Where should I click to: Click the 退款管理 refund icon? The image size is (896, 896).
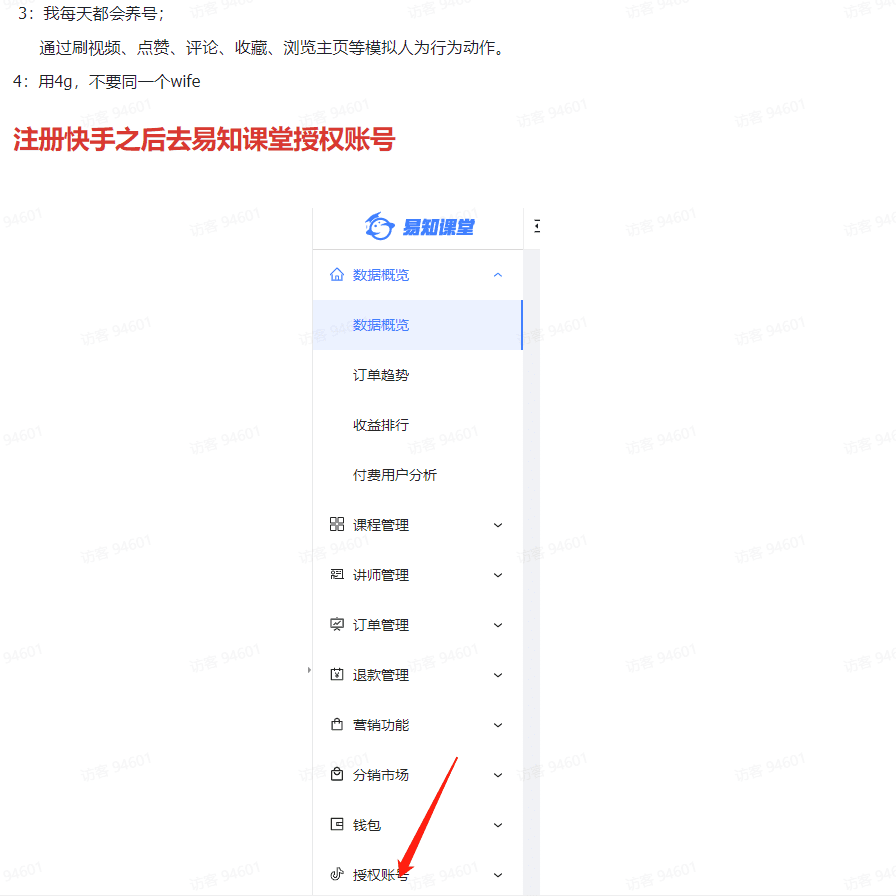[x=337, y=675]
